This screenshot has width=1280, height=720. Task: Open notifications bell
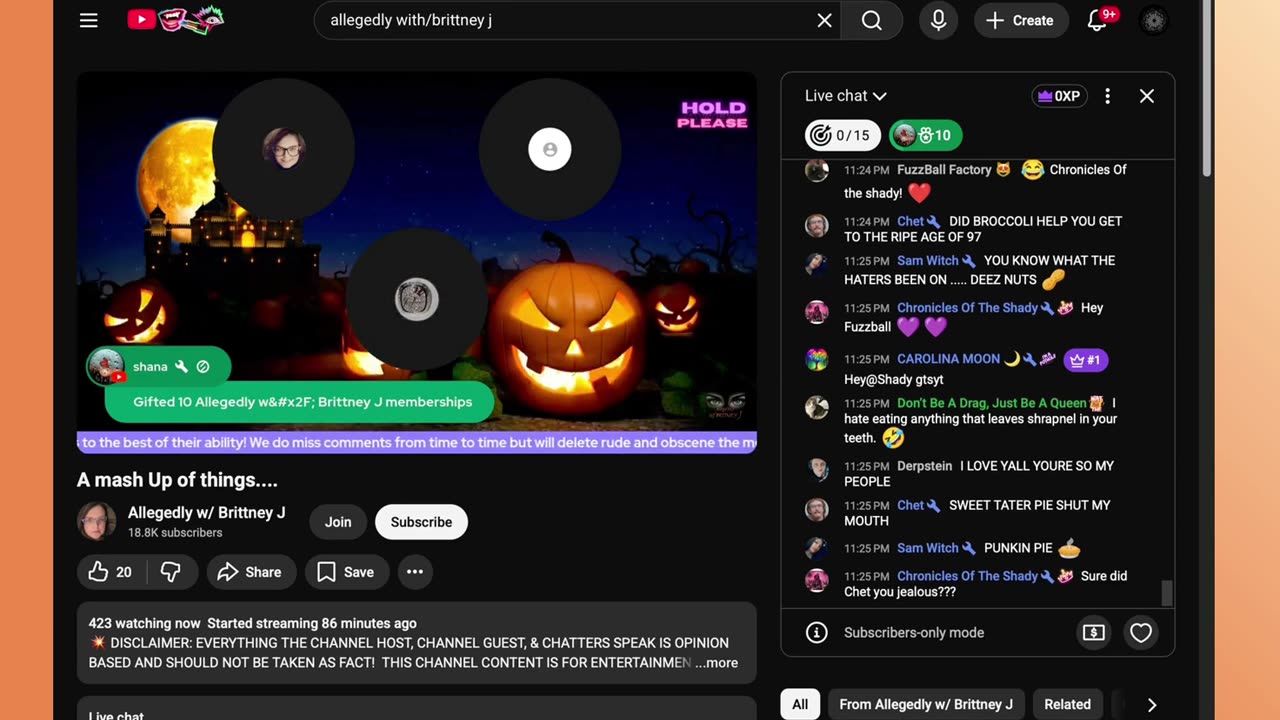click(x=1097, y=20)
